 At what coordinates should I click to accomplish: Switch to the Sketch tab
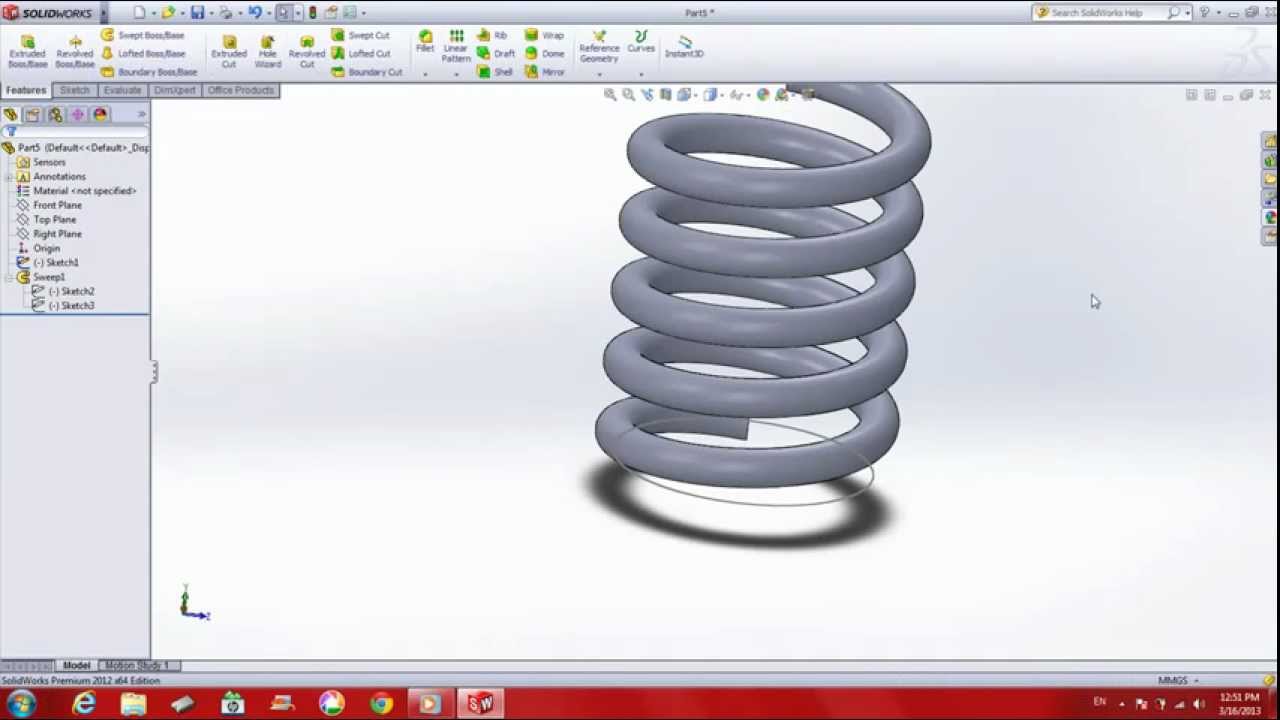tap(75, 90)
